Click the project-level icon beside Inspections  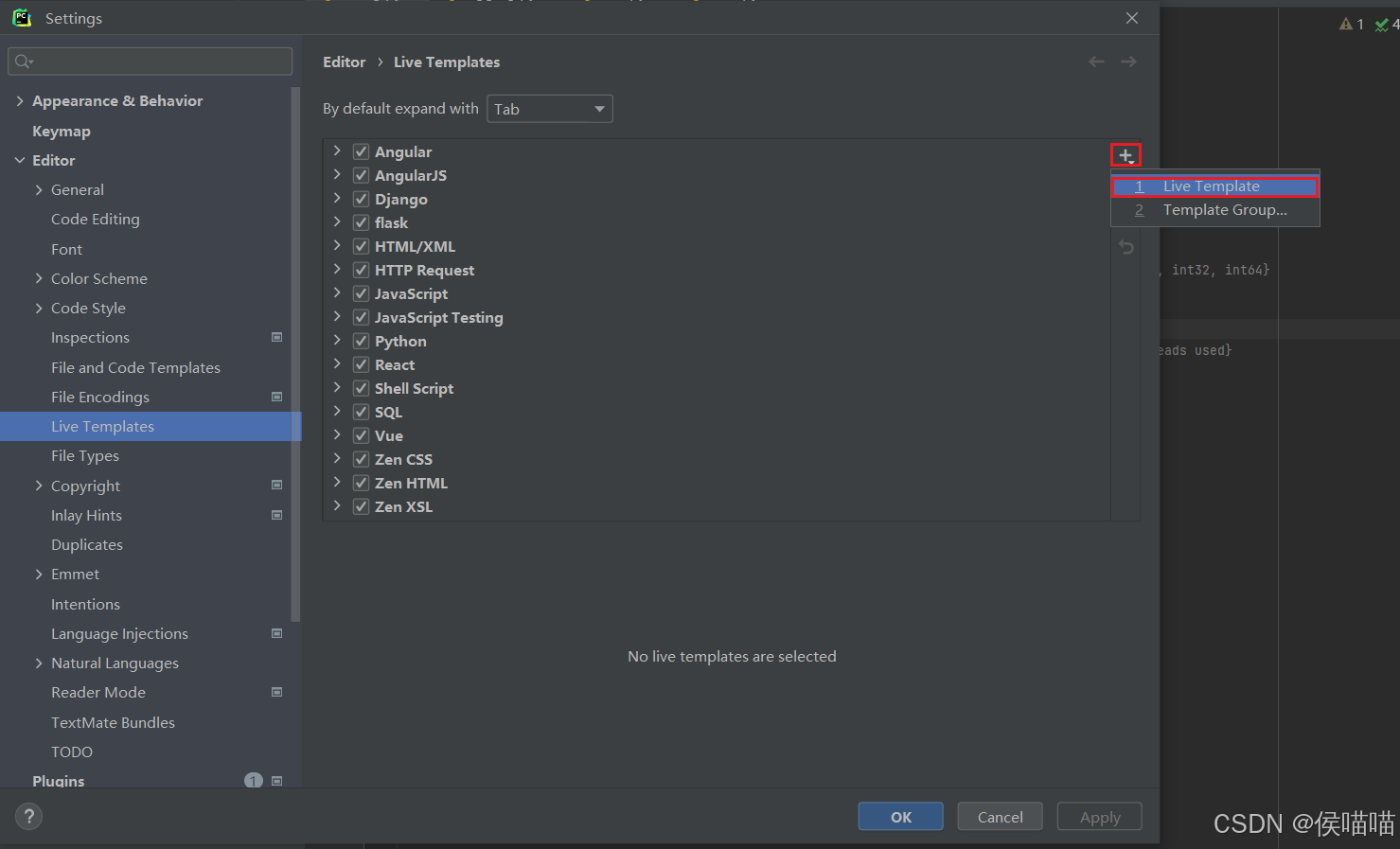(x=277, y=337)
